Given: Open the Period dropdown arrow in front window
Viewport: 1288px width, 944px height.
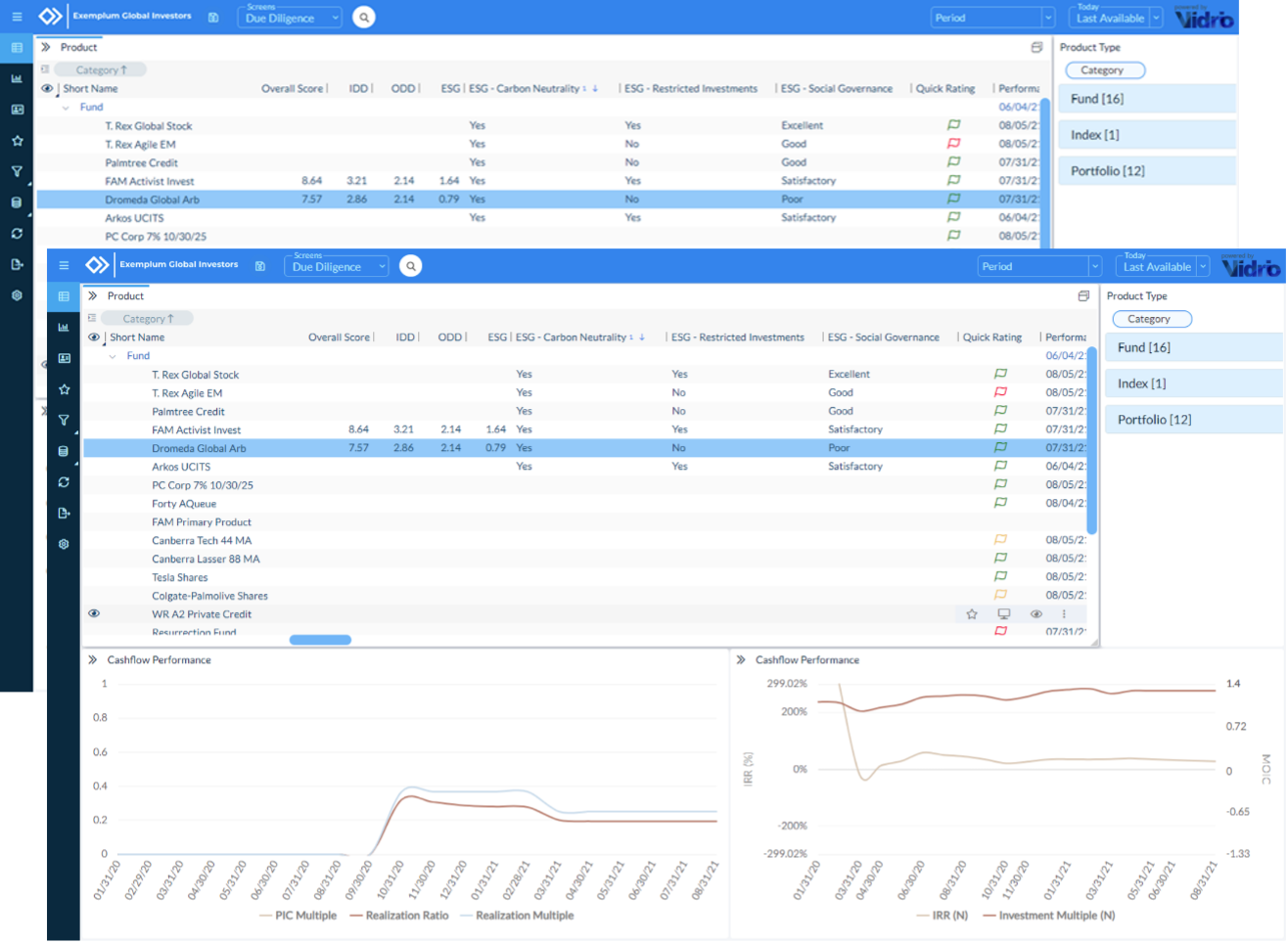Looking at the screenshot, I should pyautogui.click(x=1095, y=266).
